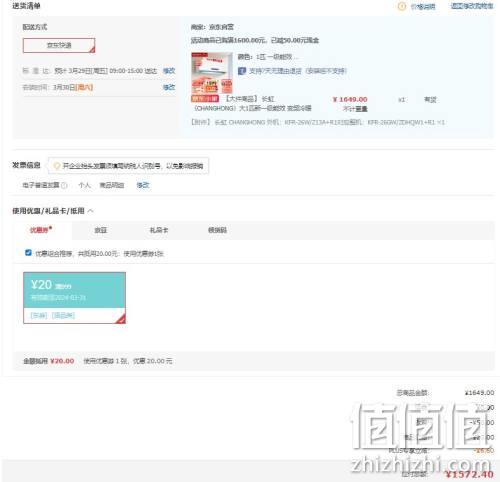Click the red corner check on the ¥20 coupon

pyautogui.click(x=121, y=319)
